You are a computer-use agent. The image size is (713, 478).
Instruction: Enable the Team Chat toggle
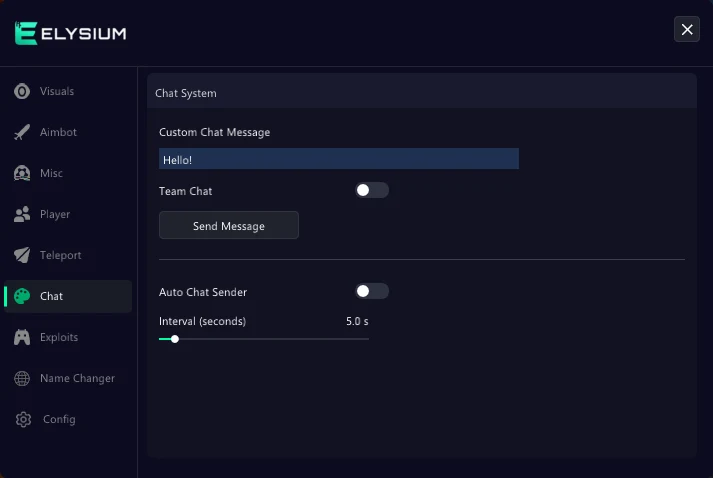372,190
